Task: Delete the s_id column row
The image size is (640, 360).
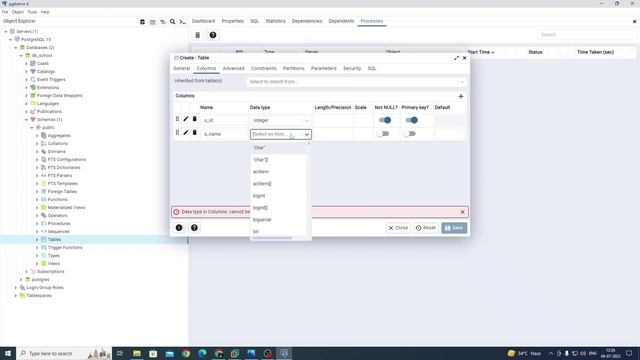Action: click(x=195, y=119)
